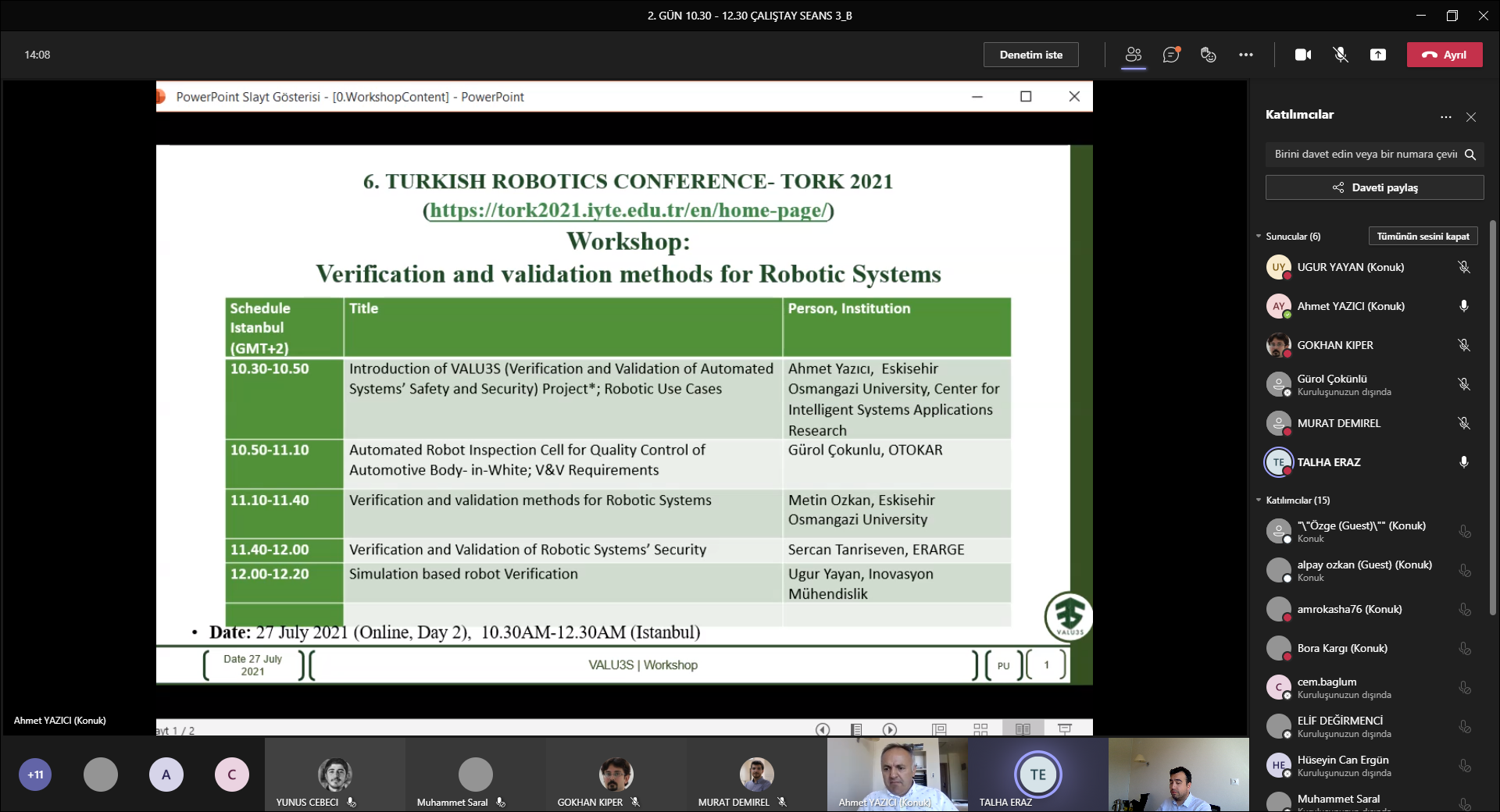Select Muhammet Saral participant tile
1500x812 pixels.
[x=476, y=775]
